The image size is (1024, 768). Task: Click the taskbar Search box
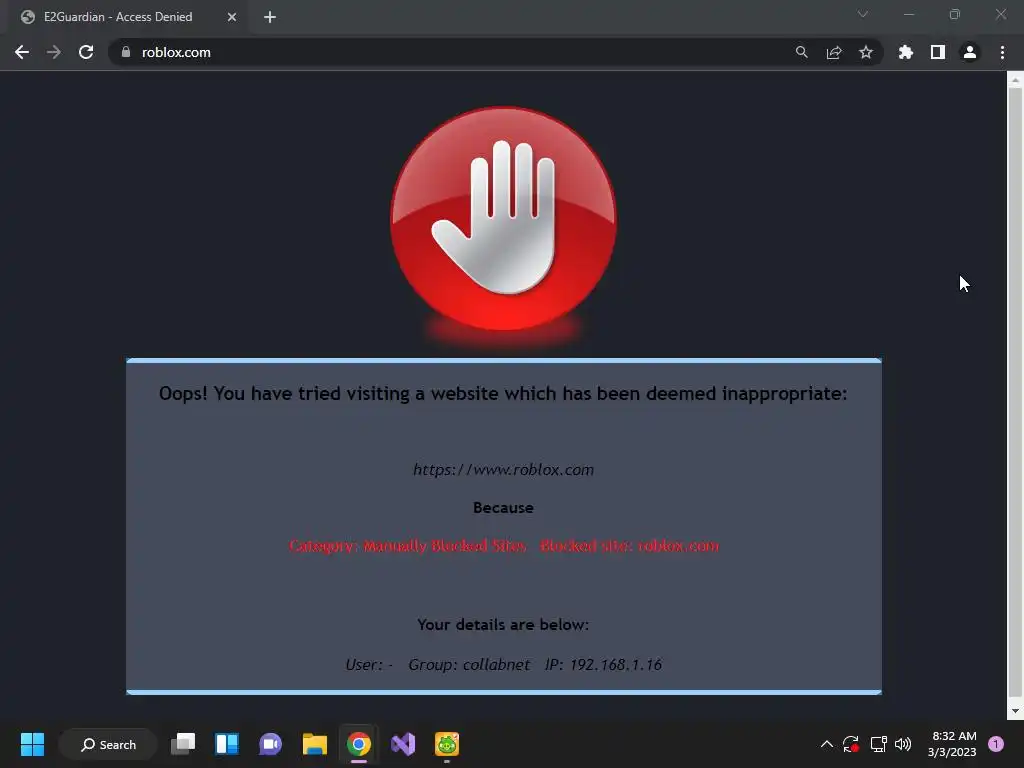click(108, 744)
